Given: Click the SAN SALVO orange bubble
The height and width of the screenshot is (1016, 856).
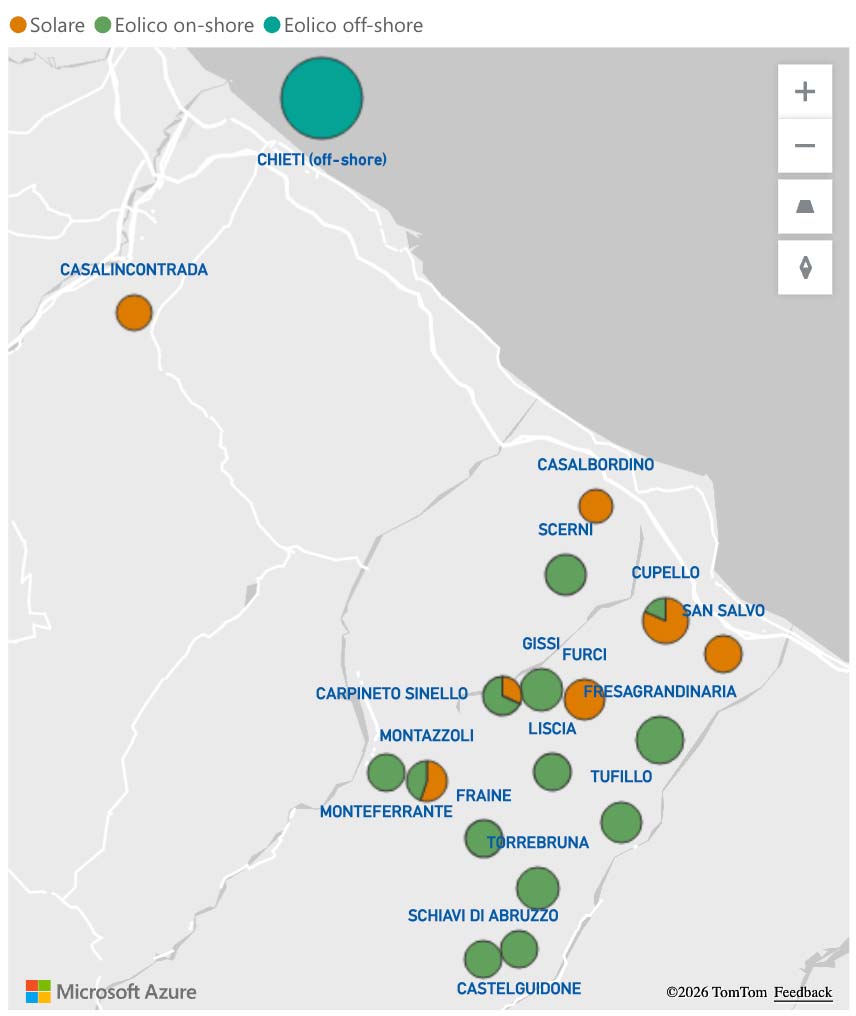Looking at the screenshot, I should coord(722,654).
